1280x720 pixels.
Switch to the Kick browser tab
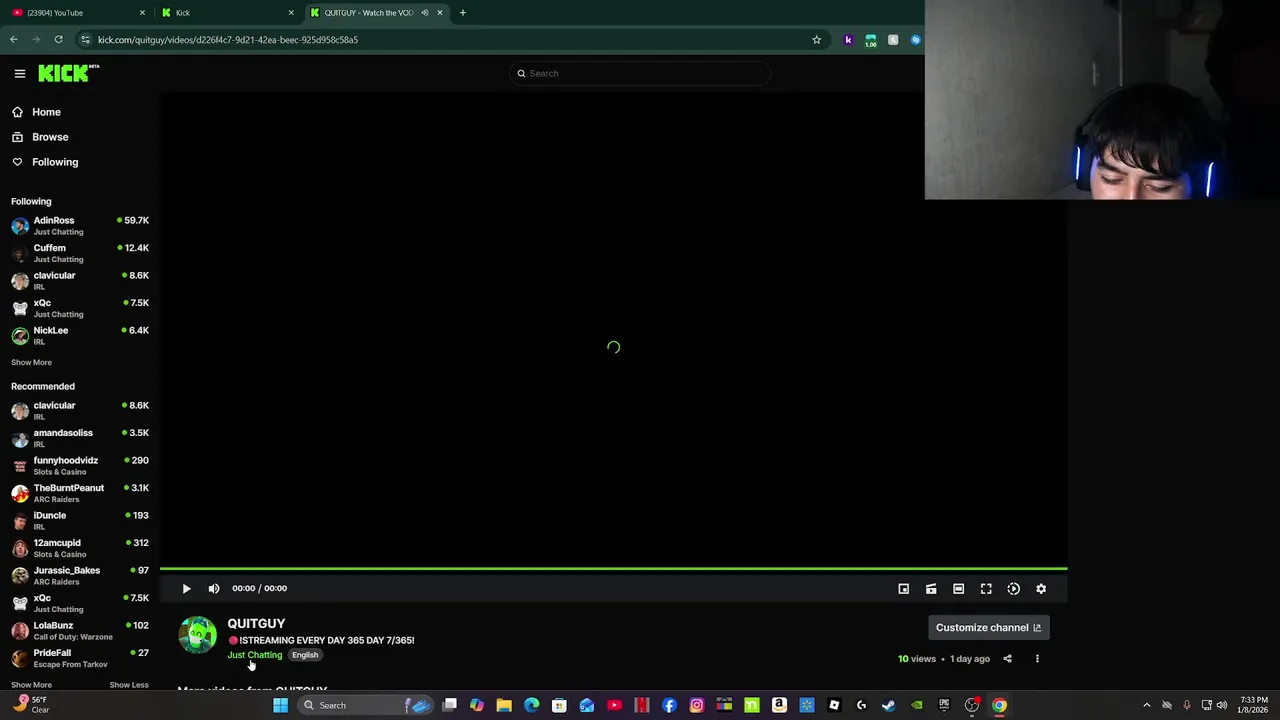coord(226,13)
